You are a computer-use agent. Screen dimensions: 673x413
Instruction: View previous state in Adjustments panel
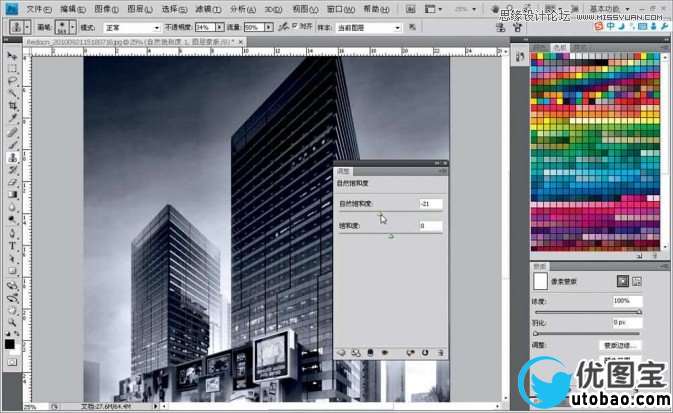click(411, 353)
